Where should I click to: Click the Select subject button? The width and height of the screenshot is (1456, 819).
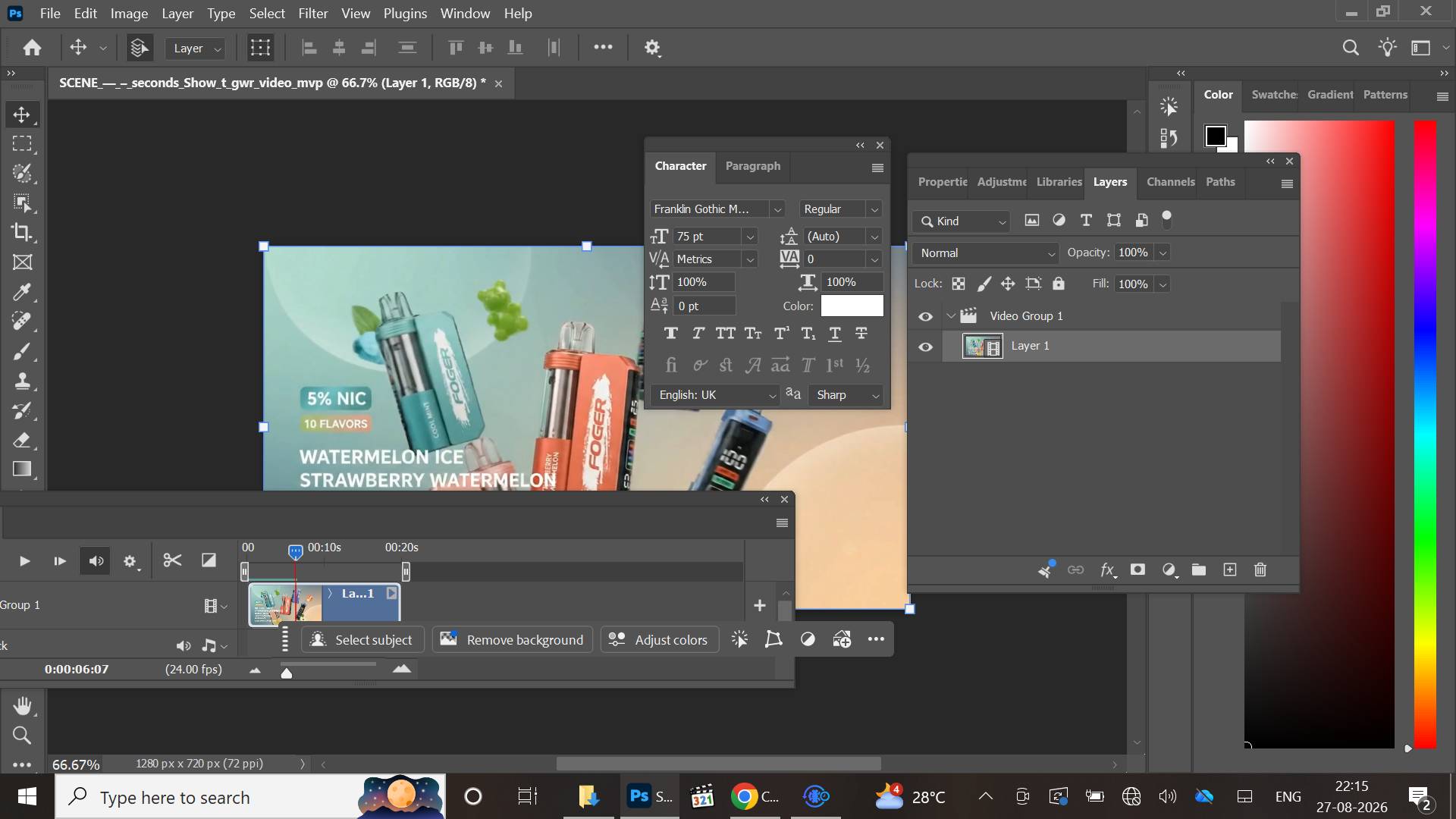point(362,639)
